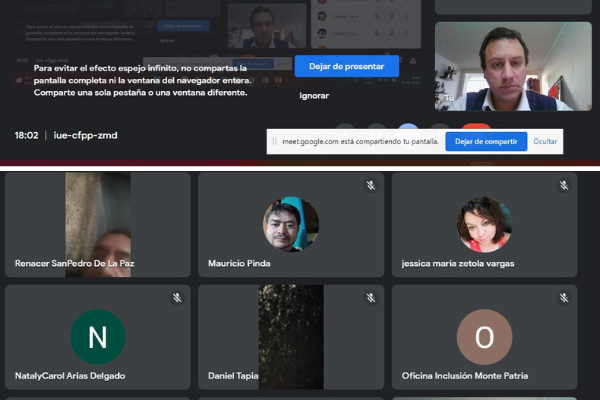Click the brown O avatar of Oficina Inclusión
The width and height of the screenshot is (600, 400).
[x=484, y=337]
